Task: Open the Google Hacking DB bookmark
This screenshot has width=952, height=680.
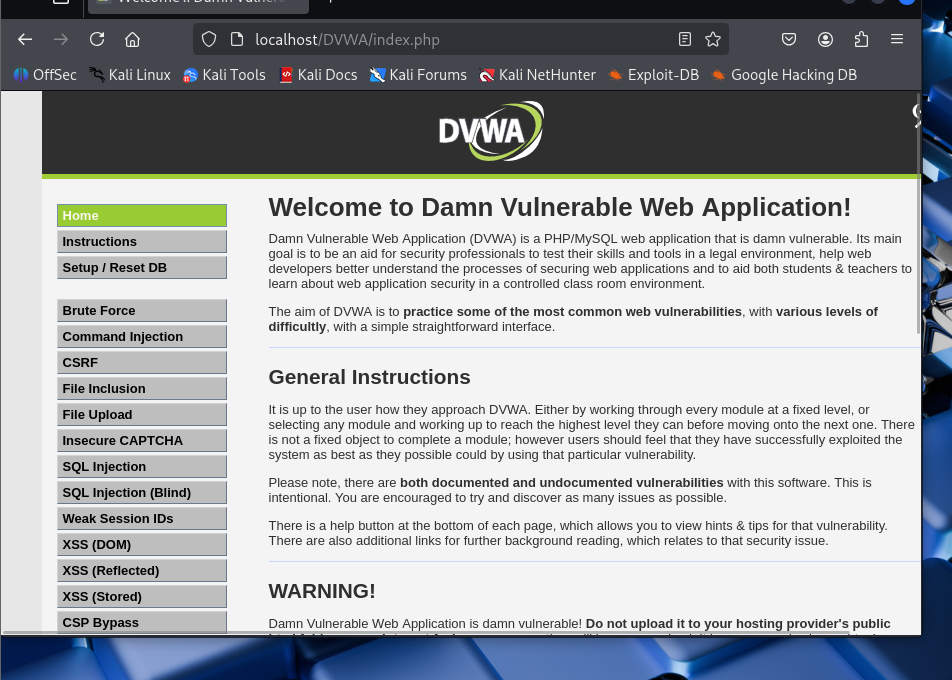Action: (x=784, y=75)
